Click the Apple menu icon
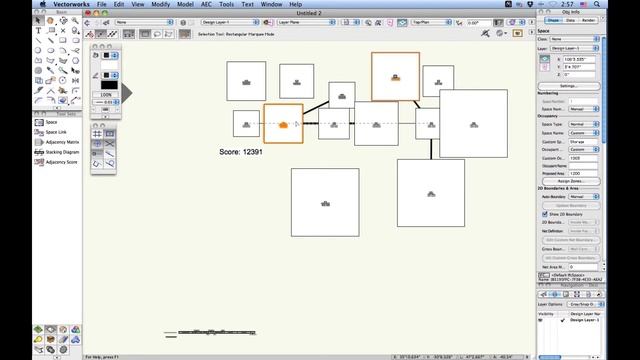Viewport: 640px width, 360px height. [x=42, y=4]
